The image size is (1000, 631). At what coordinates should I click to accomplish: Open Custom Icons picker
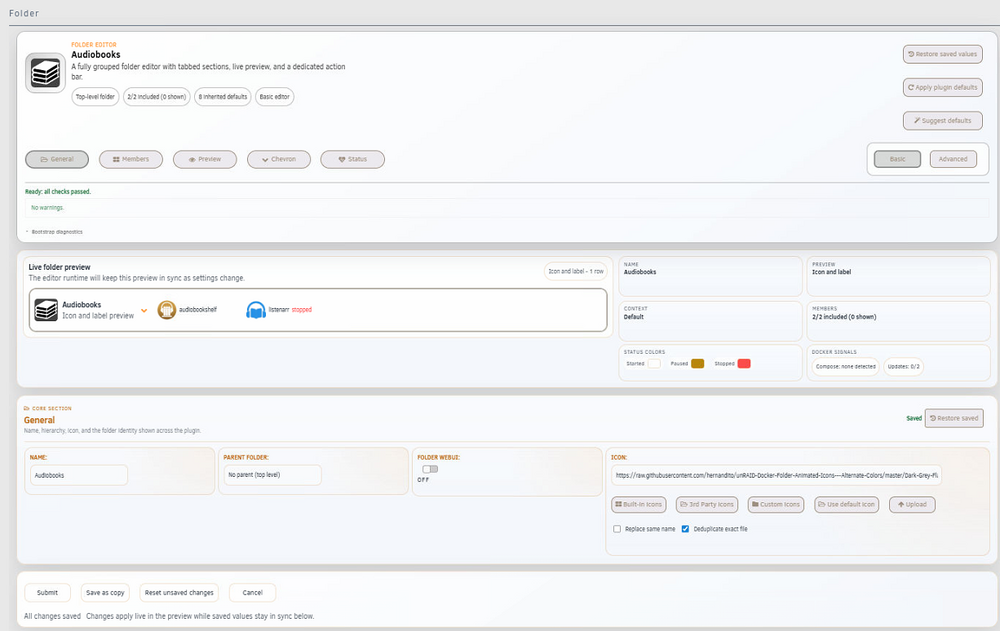[x=776, y=505]
